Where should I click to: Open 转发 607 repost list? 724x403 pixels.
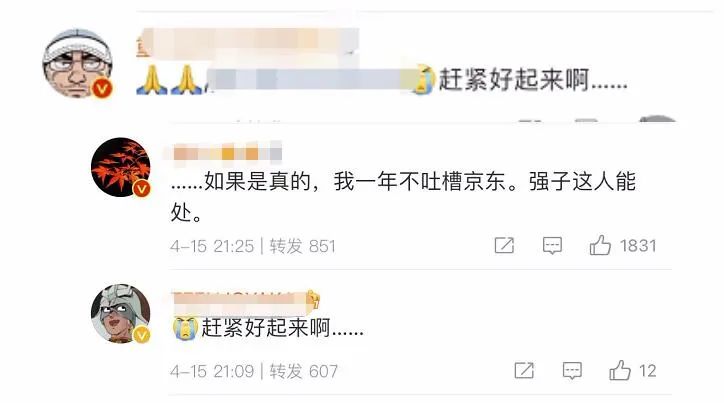click(x=303, y=371)
